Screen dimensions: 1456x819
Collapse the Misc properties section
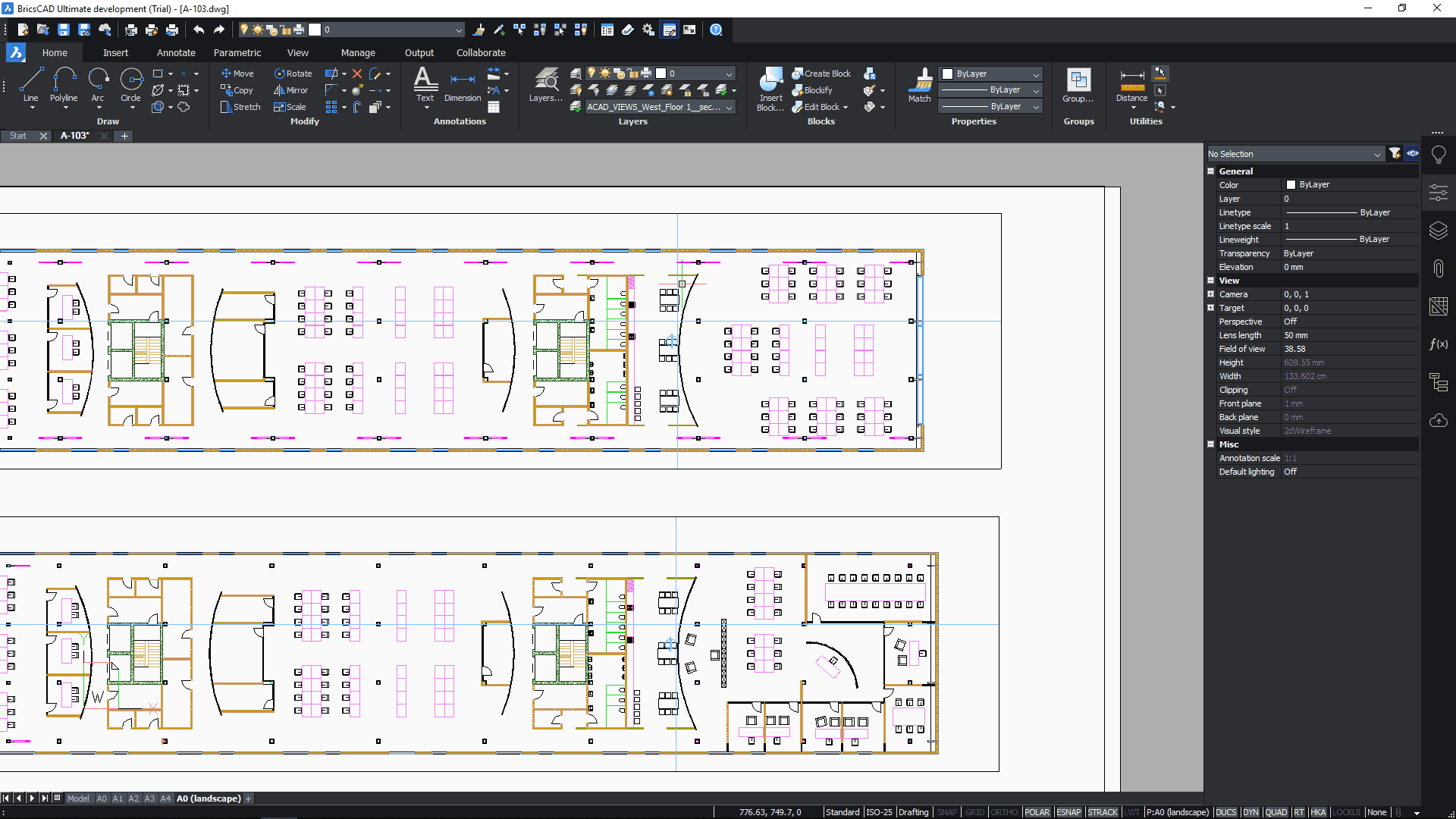click(1211, 444)
